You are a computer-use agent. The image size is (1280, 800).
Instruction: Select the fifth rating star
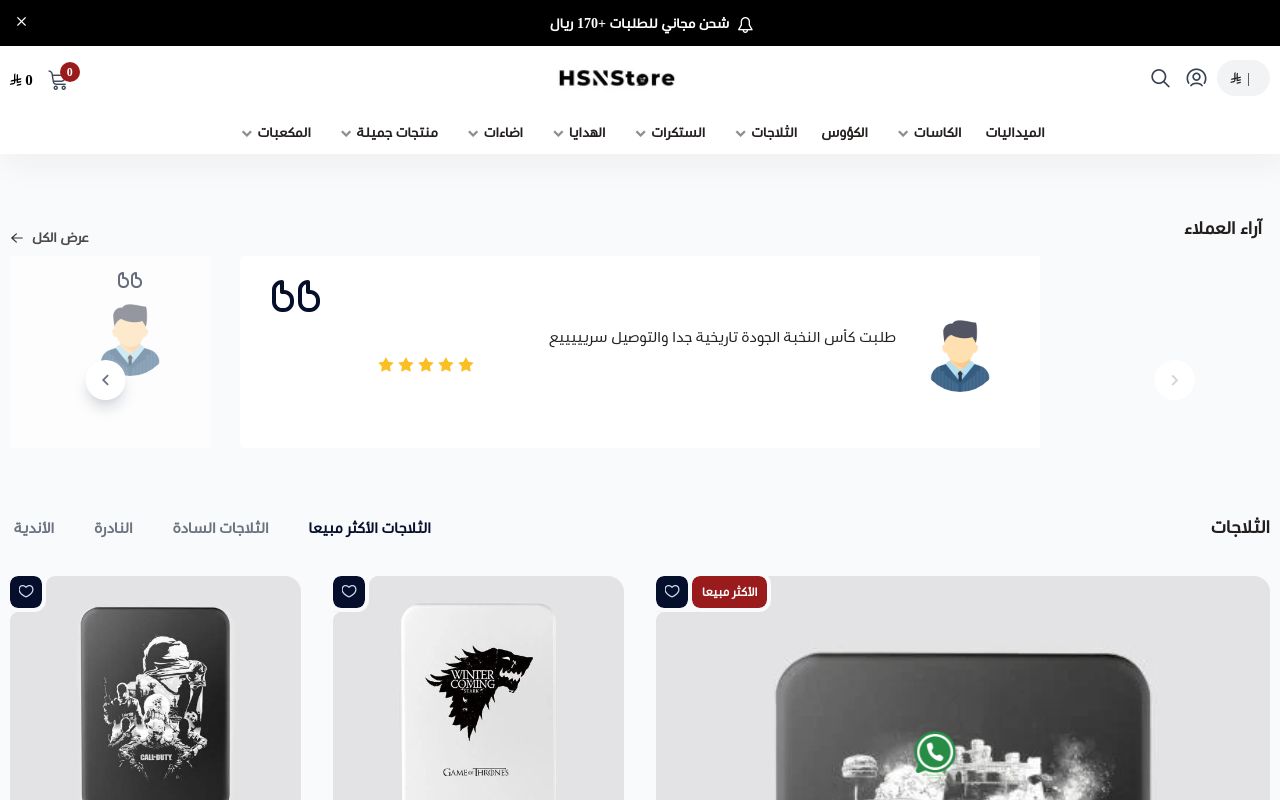tap(466, 364)
